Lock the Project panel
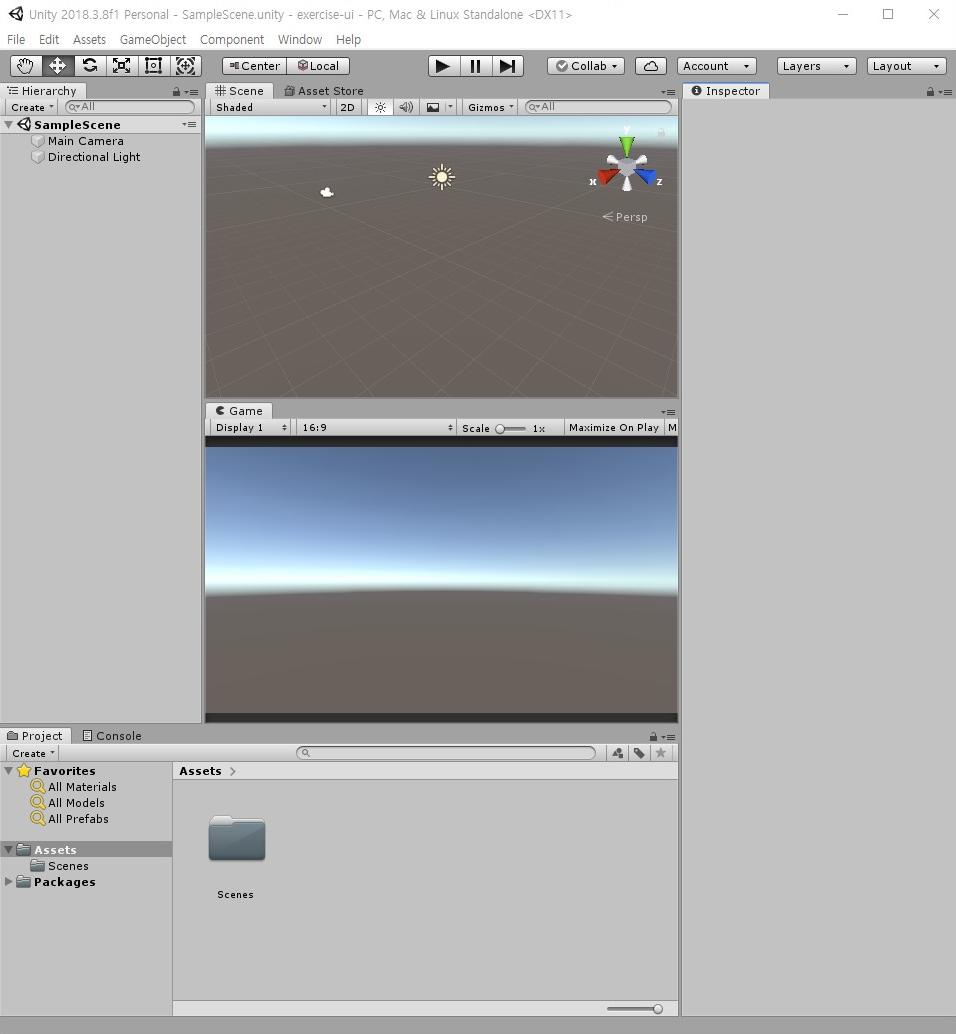 653,737
